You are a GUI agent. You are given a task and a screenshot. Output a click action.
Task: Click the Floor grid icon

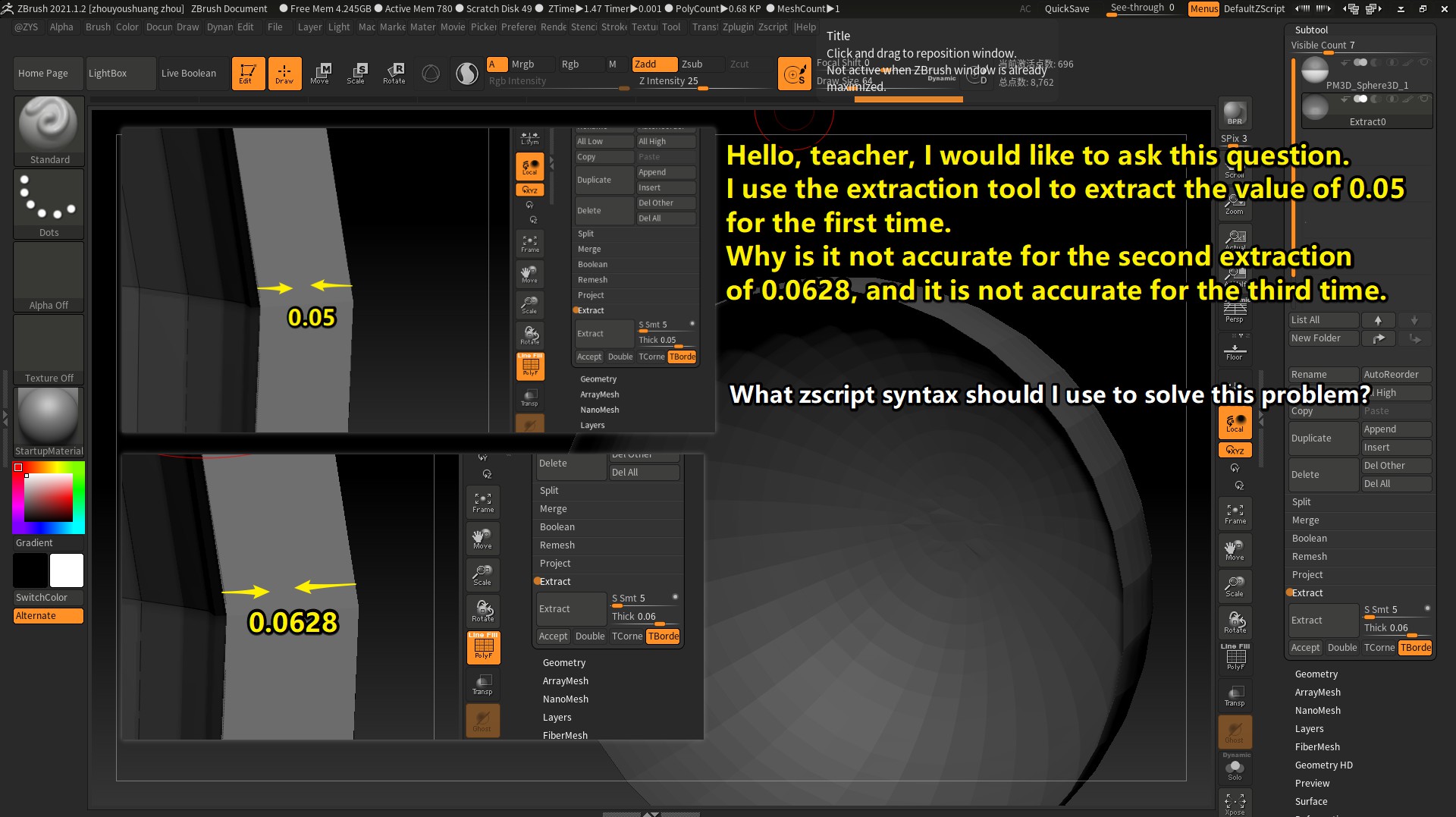coord(1235,351)
